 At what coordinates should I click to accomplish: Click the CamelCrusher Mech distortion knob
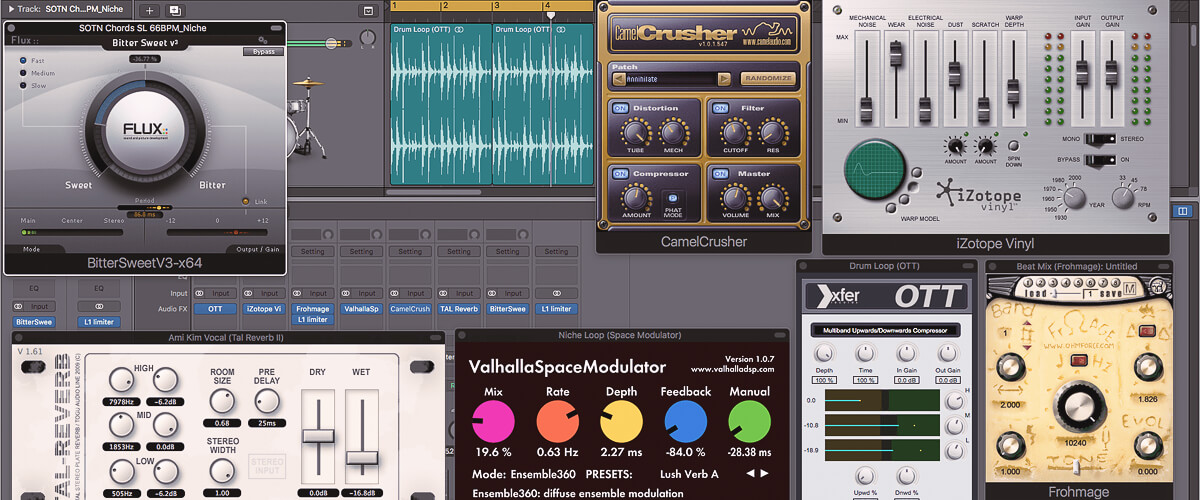[x=671, y=131]
